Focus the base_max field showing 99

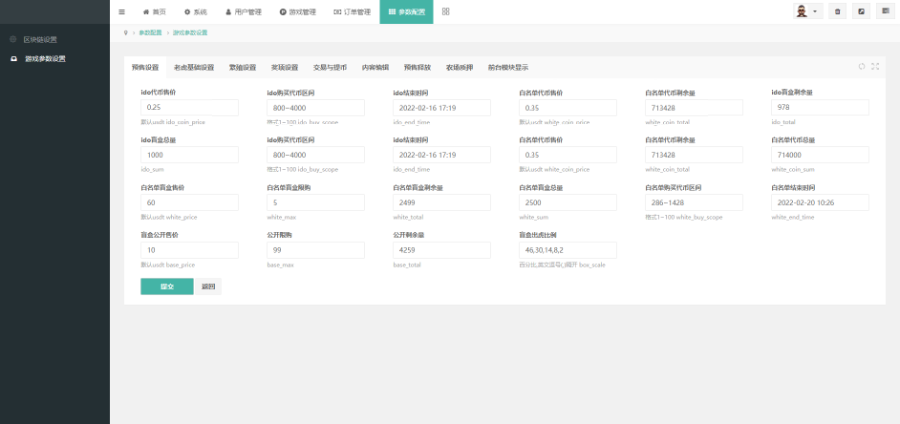click(316, 250)
